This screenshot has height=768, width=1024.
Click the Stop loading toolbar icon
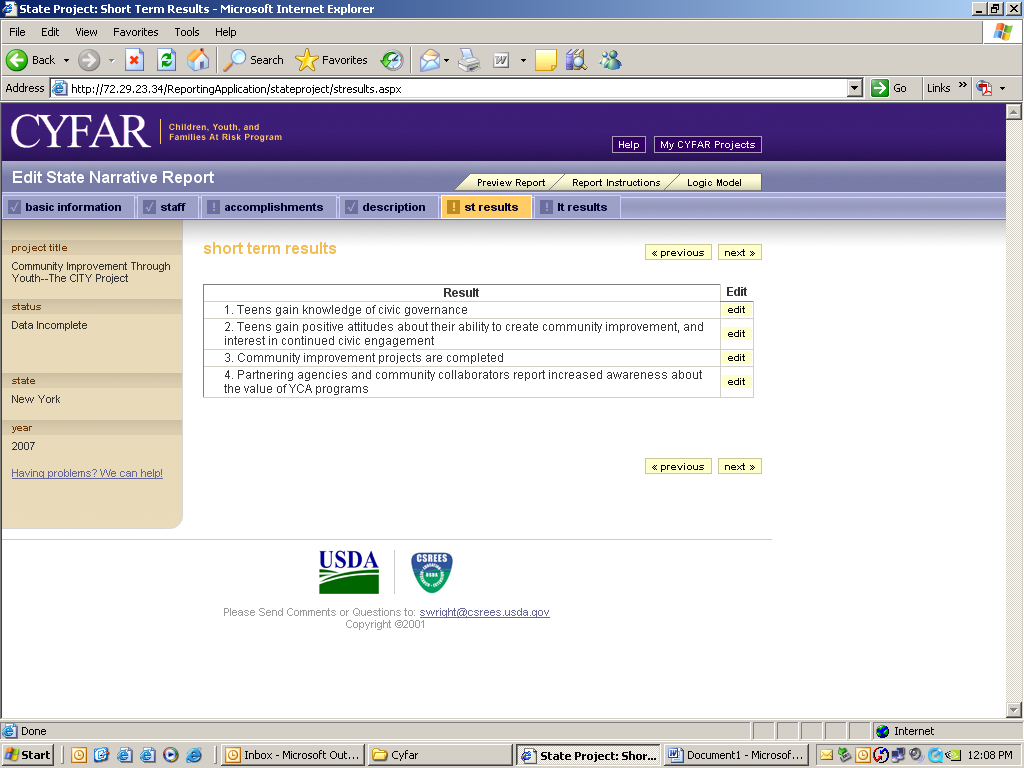(x=134, y=60)
